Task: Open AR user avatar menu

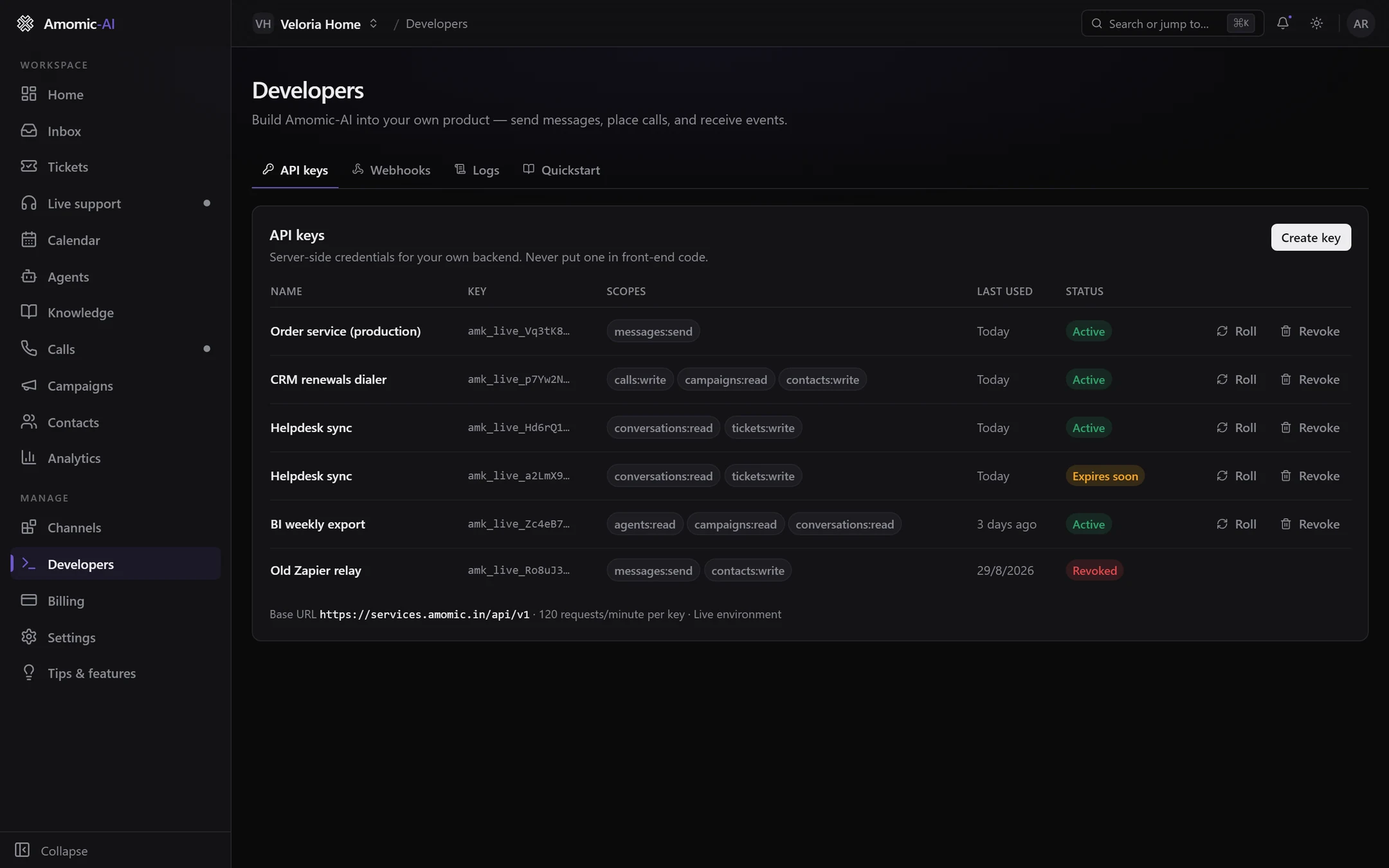Action: 1360,23
